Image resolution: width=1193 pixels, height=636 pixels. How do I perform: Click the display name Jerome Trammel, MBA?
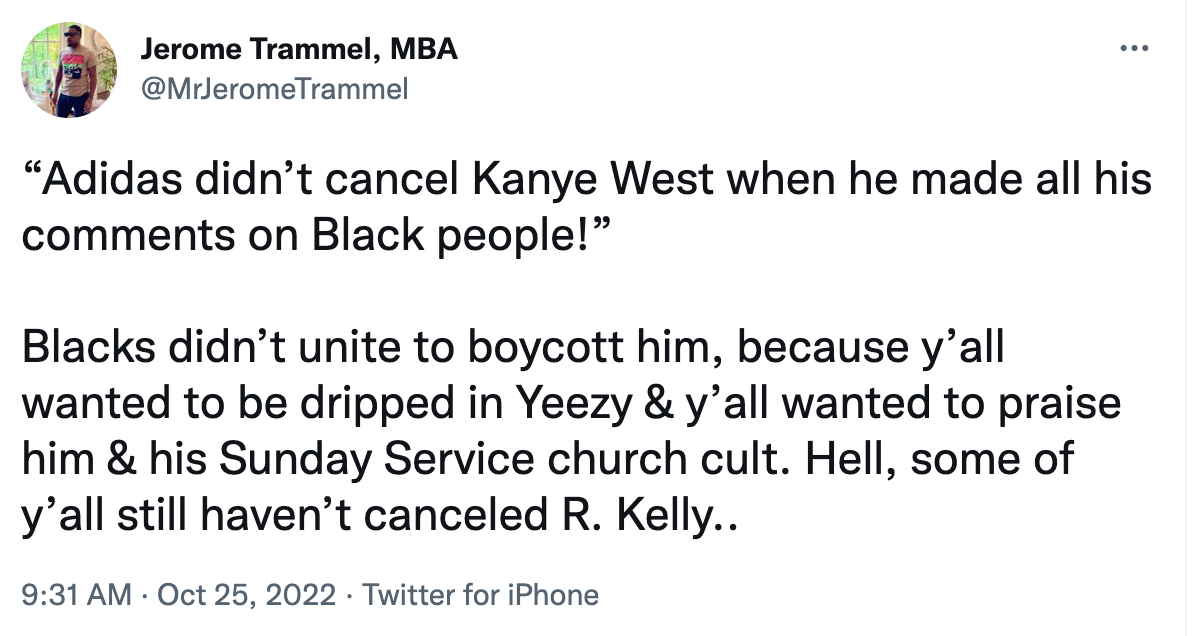click(300, 48)
